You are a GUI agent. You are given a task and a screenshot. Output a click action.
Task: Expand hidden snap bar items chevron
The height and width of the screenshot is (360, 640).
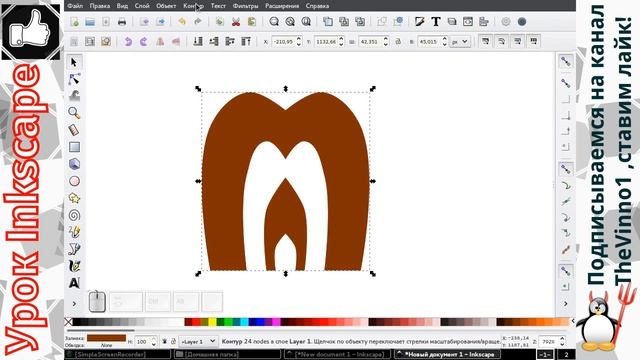(x=565, y=304)
